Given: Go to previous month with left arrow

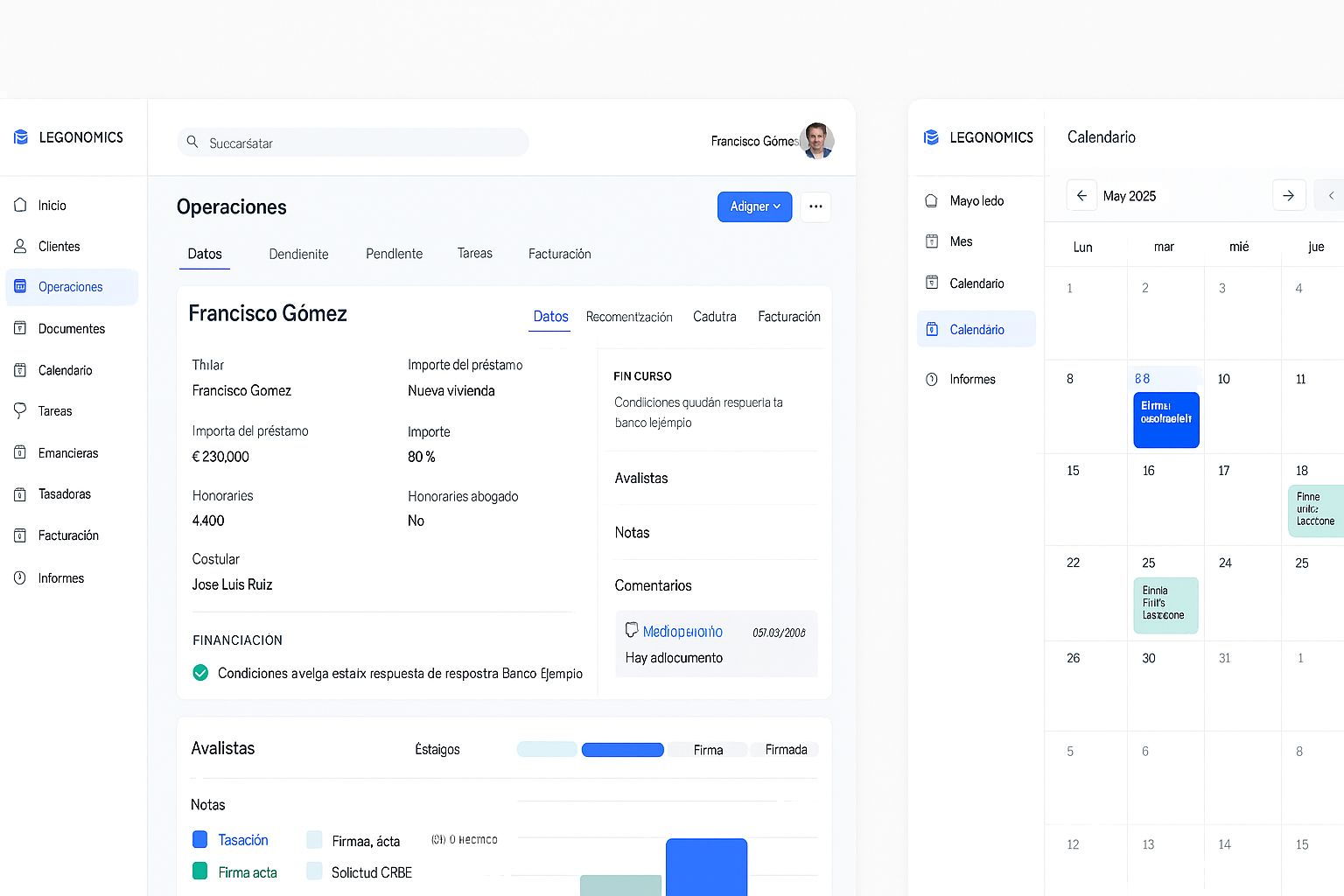Looking at the screenshot, I should click(x=1081, y=195).
